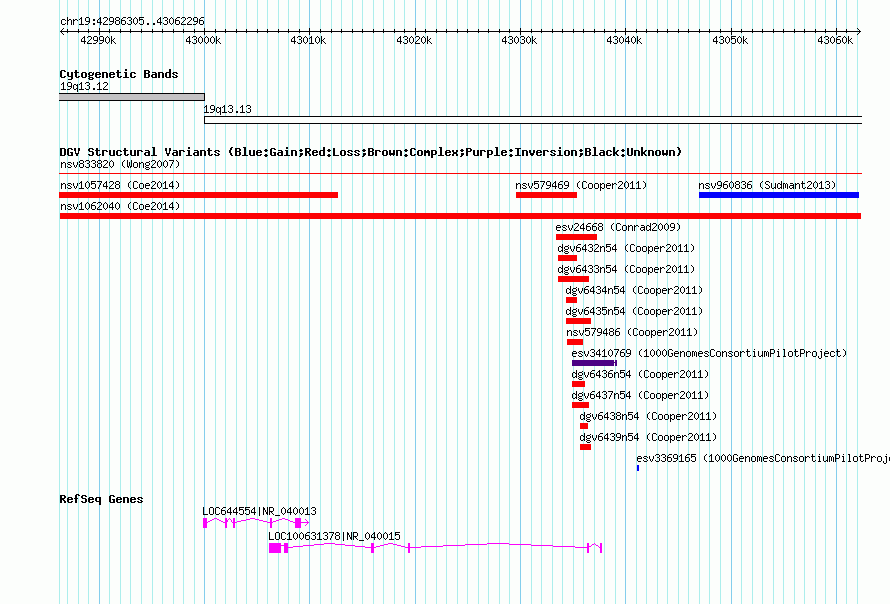The width and height of the screenshot is (890, 604).
Task: Click the left arrow end of the ruler
Action: click(x=62, y=31)
